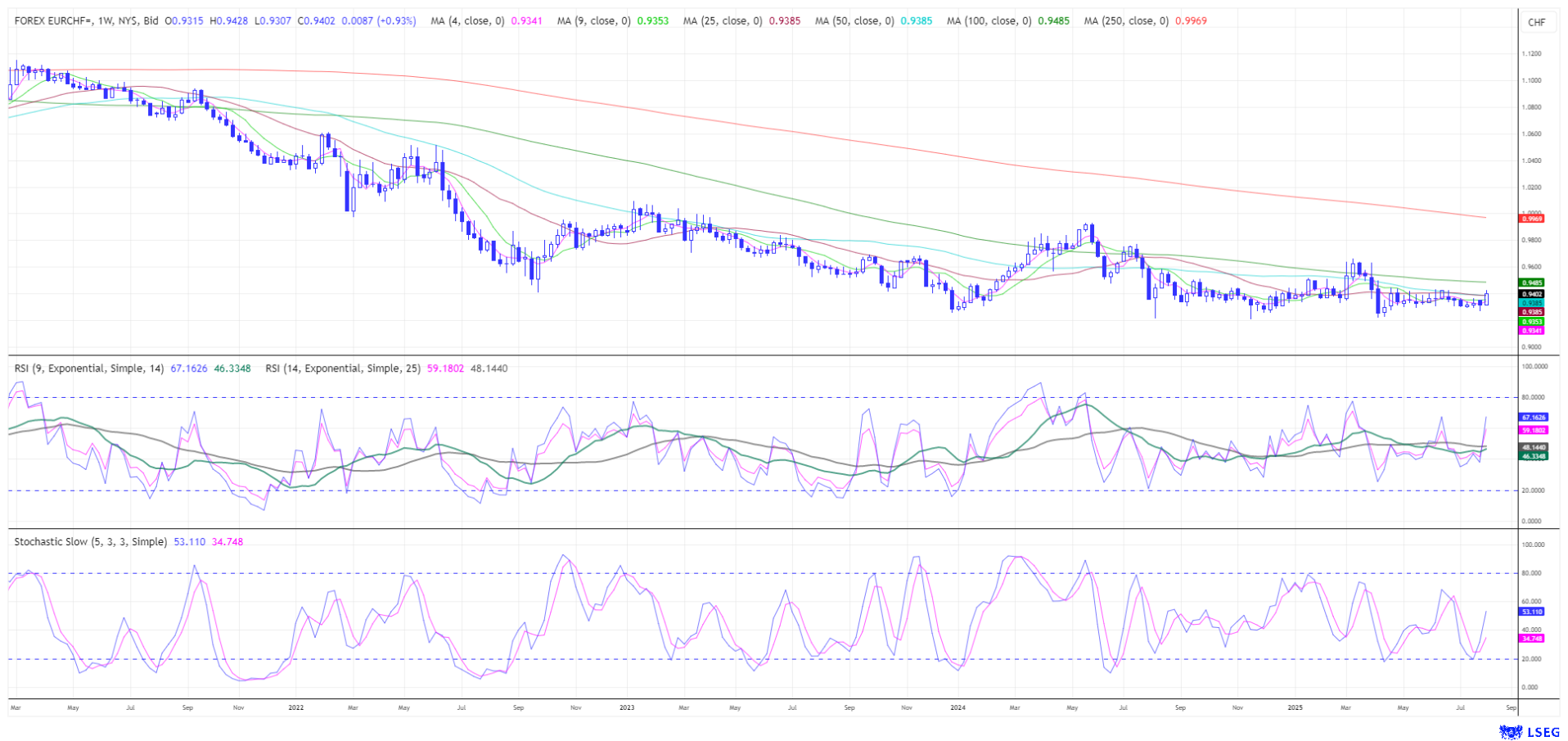The height and width of the screenshot is (741, 1568).
Task: Select the MA (250, close, 0) legend
Action: point(1126,20)
